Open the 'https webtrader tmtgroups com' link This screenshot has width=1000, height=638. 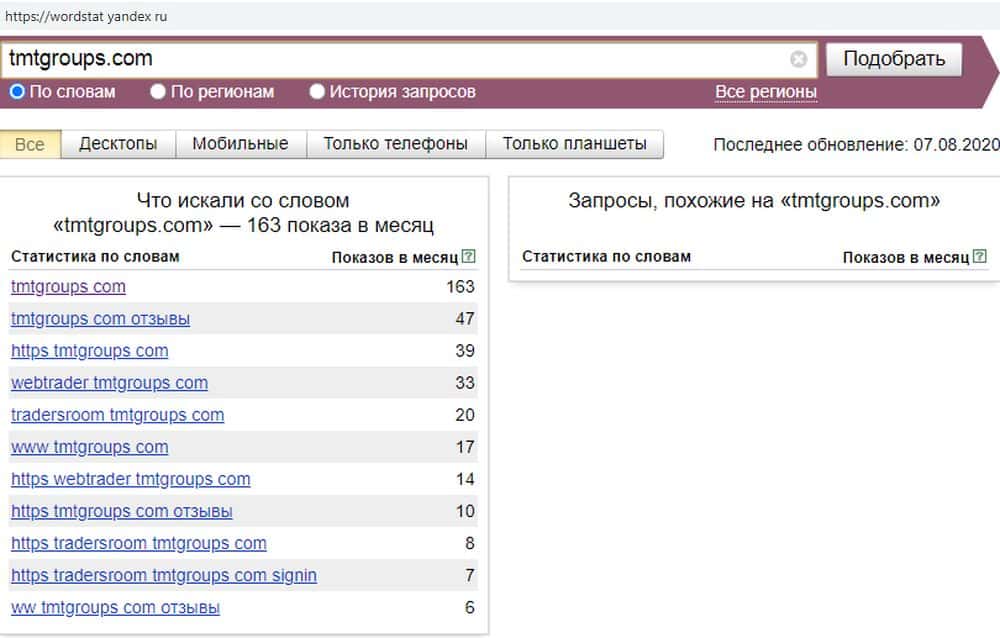(130, 479)
